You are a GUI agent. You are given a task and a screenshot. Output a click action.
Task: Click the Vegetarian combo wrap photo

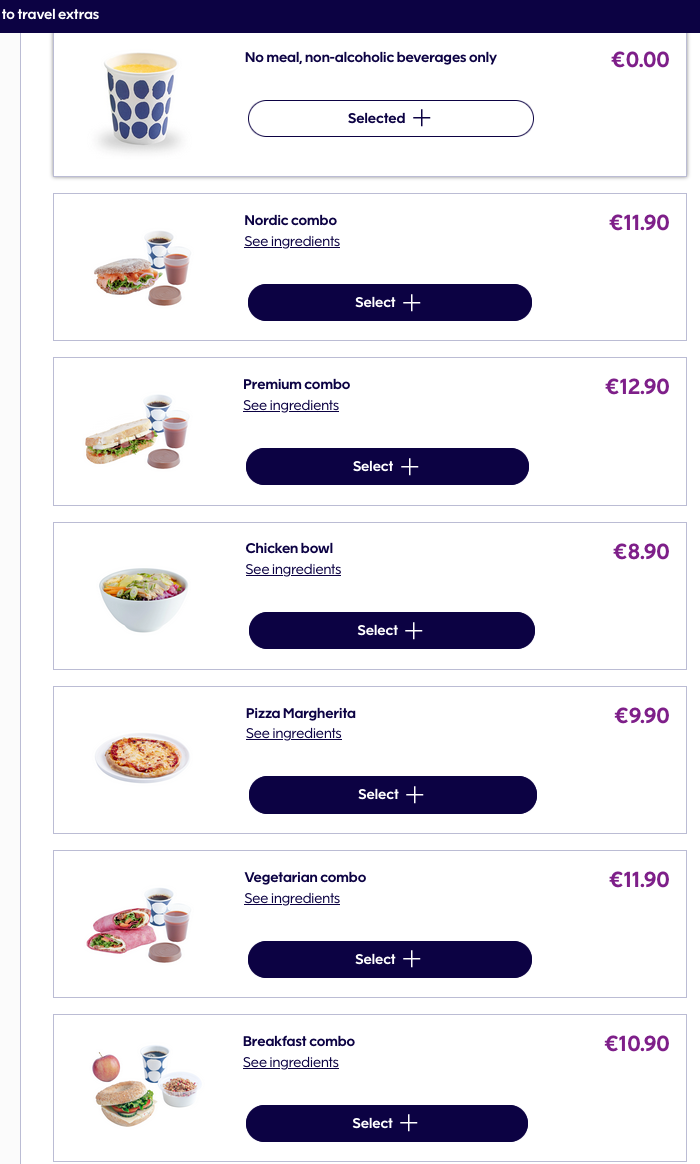[138, 924]
